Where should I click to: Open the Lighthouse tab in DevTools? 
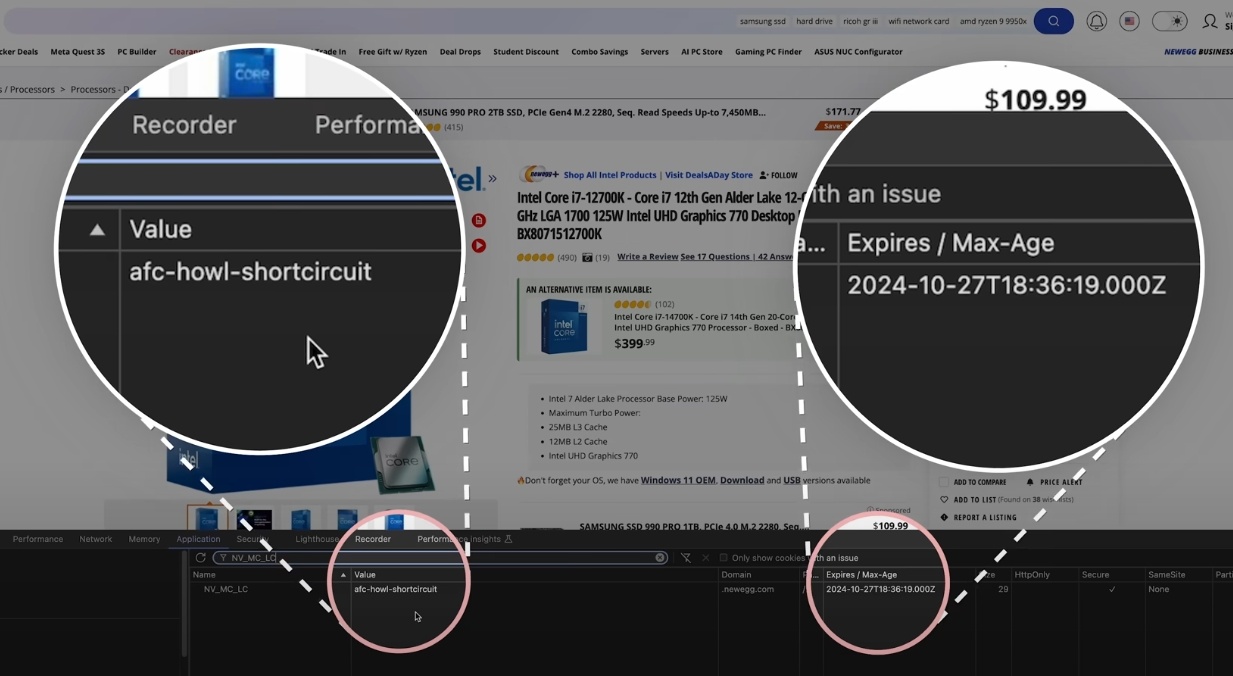(x=317, y=539)
